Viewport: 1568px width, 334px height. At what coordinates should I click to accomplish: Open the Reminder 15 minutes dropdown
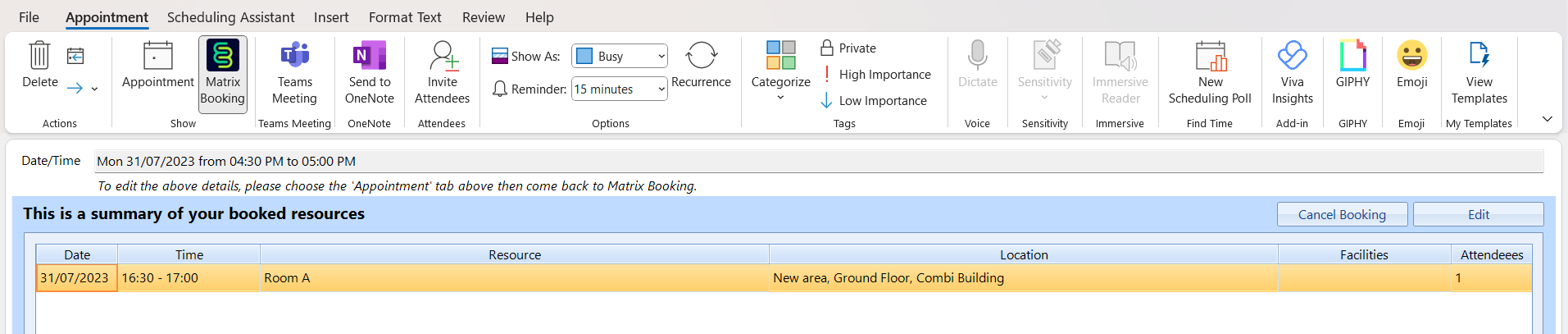point(661,89)
